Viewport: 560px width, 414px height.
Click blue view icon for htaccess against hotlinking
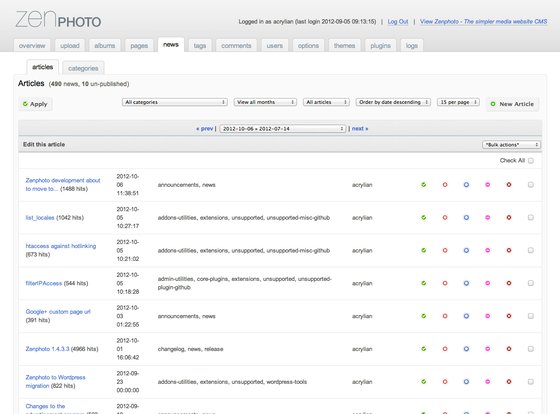pyautogui.click(x=466, y=250)
